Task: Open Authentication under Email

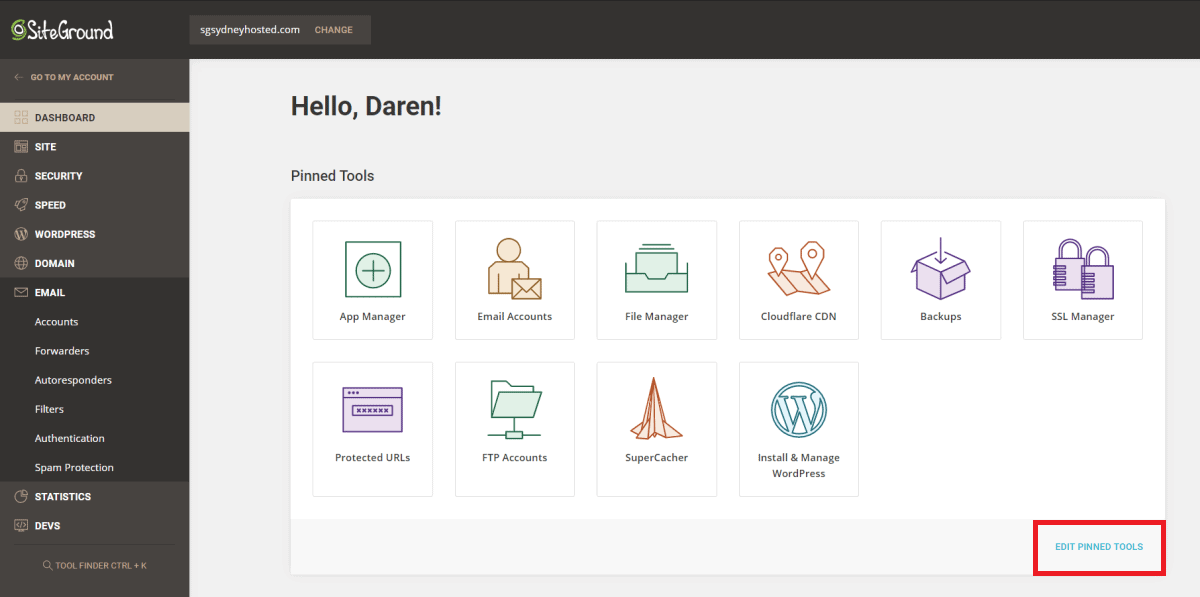Action: pyautogui.click(x=70, y=438)
